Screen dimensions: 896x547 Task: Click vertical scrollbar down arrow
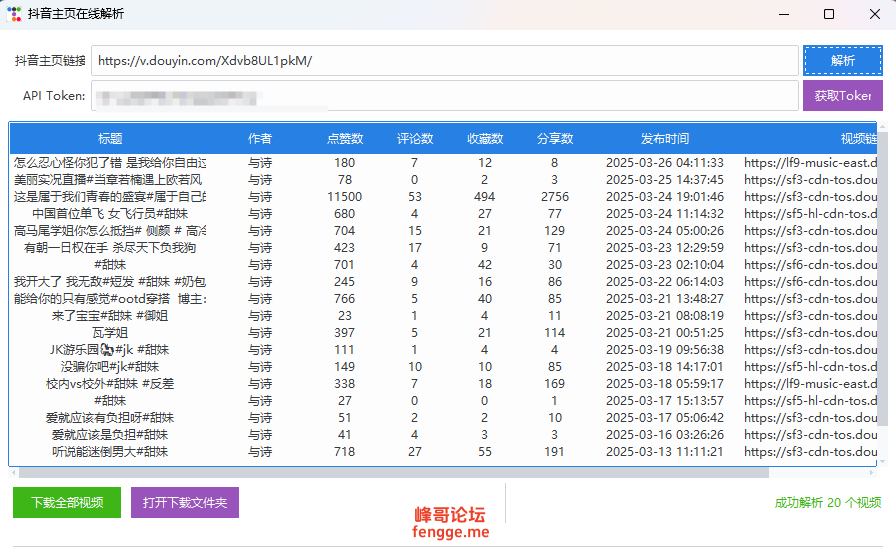[883, 461]
